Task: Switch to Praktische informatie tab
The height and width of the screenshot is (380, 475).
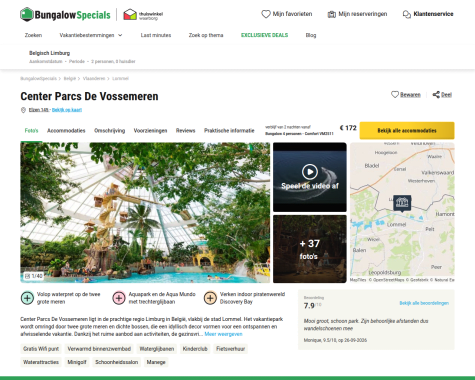Action: (x=229, y=131)
